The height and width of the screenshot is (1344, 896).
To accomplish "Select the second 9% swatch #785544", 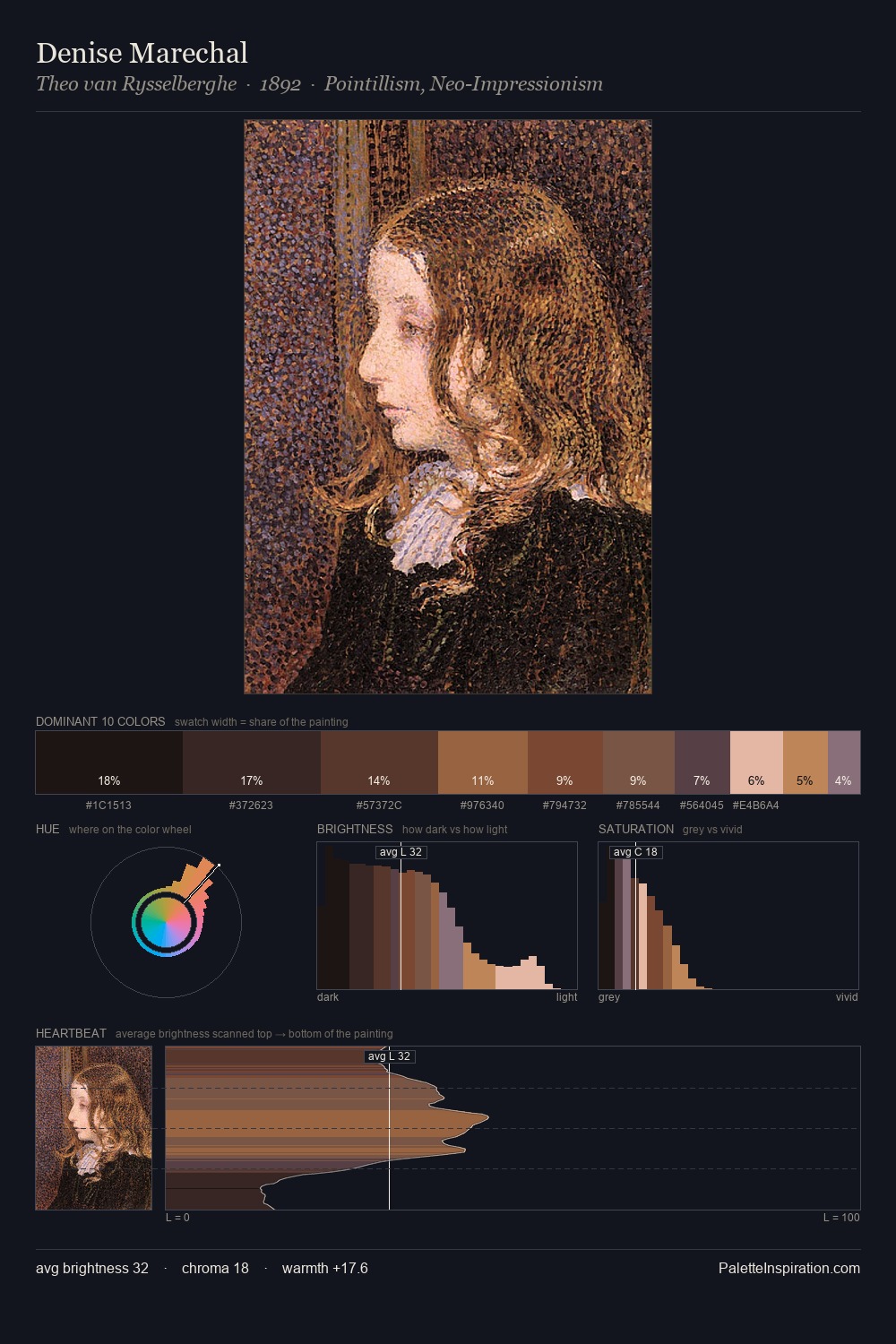I will 639,762.
